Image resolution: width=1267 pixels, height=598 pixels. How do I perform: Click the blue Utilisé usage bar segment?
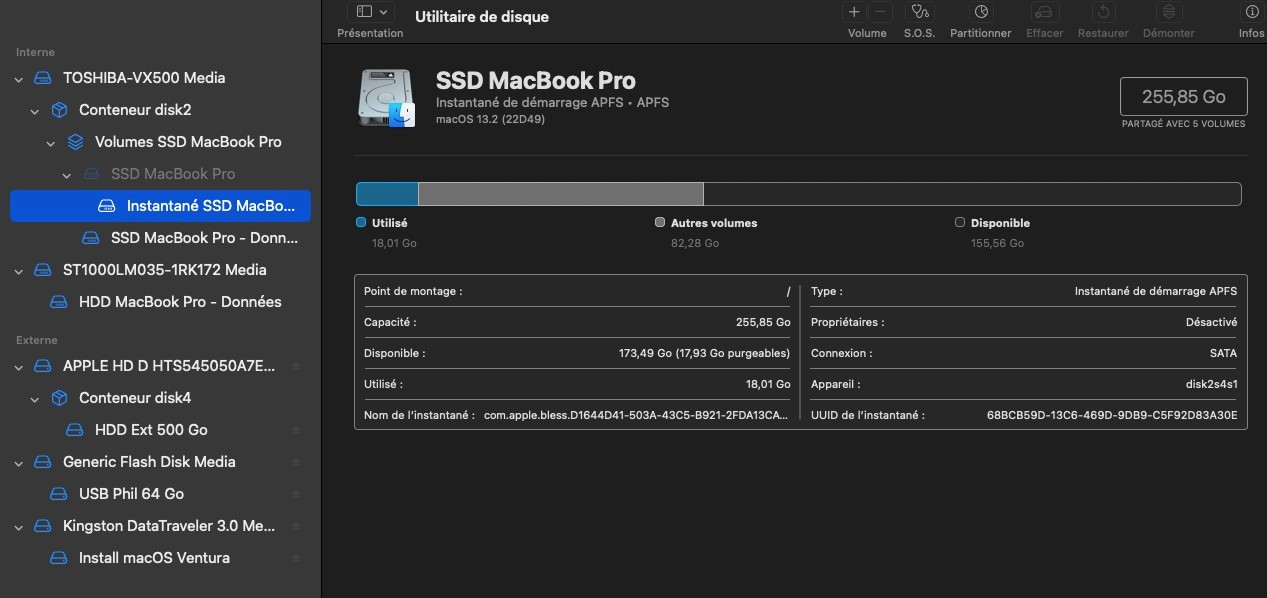[387, 194]
